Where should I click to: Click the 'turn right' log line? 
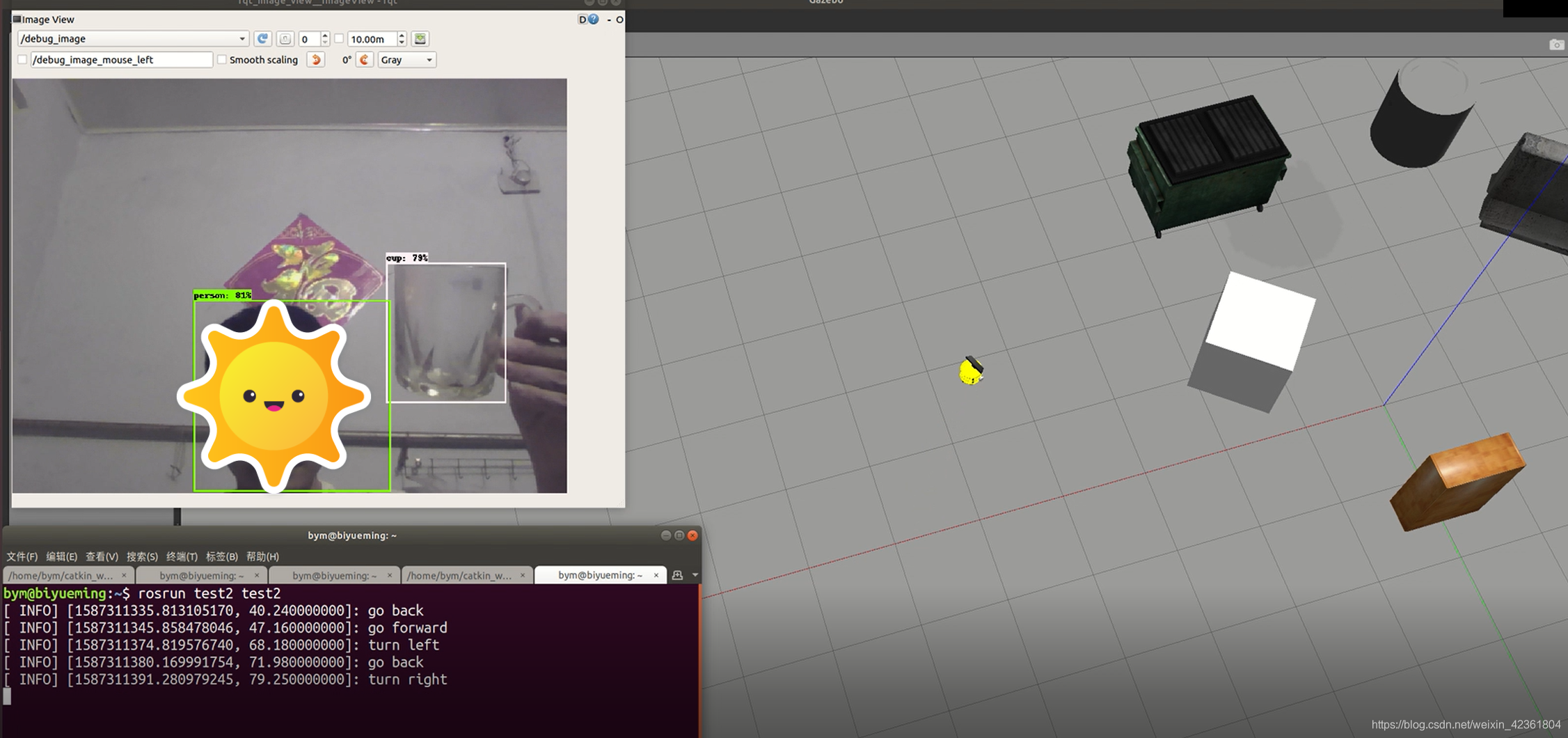click(x=225, y=680)
